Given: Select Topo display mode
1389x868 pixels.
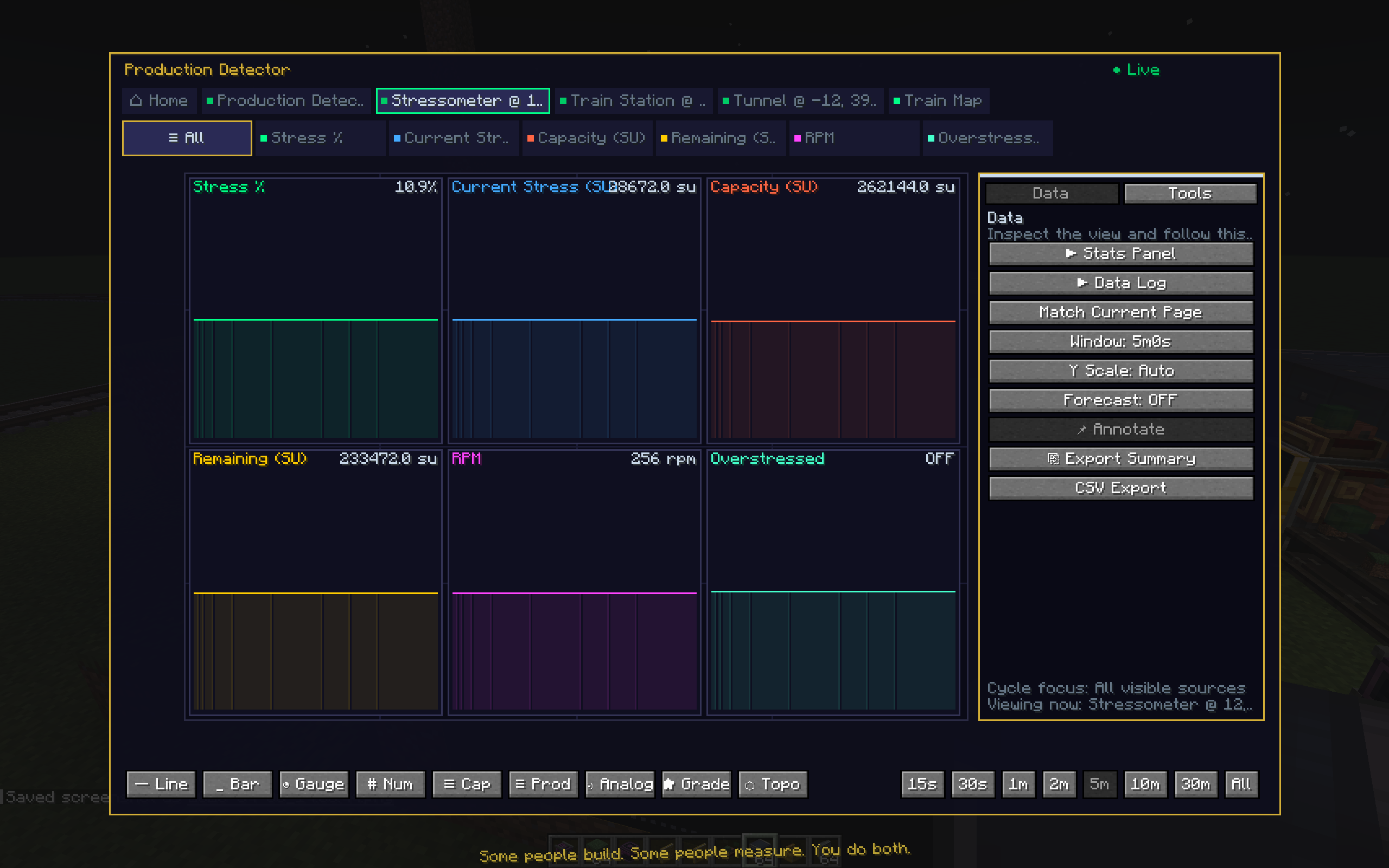Looking at the screenshot, I should [773, 784].
